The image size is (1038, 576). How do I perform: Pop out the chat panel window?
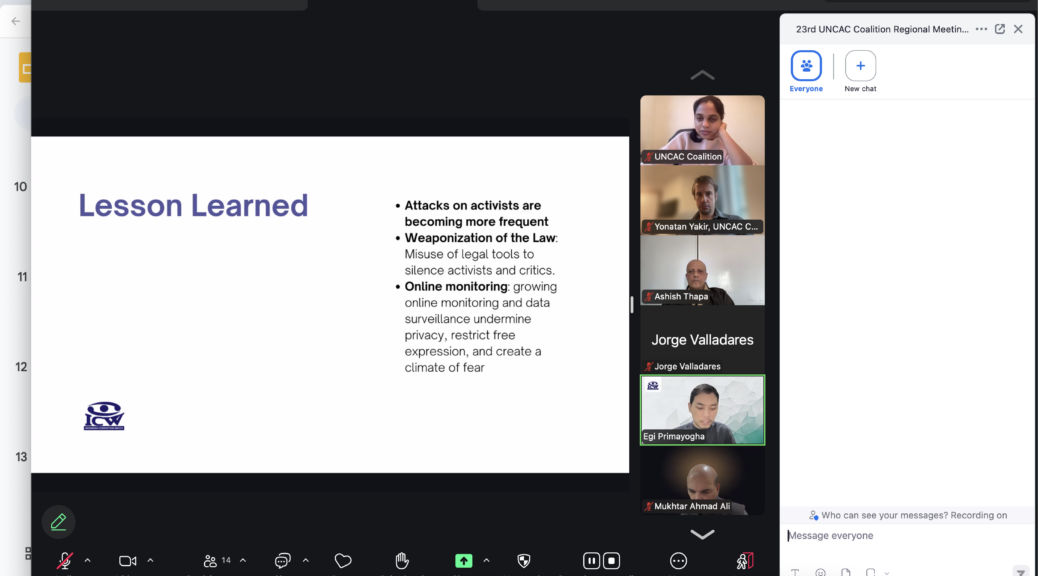tap(999, 29)
